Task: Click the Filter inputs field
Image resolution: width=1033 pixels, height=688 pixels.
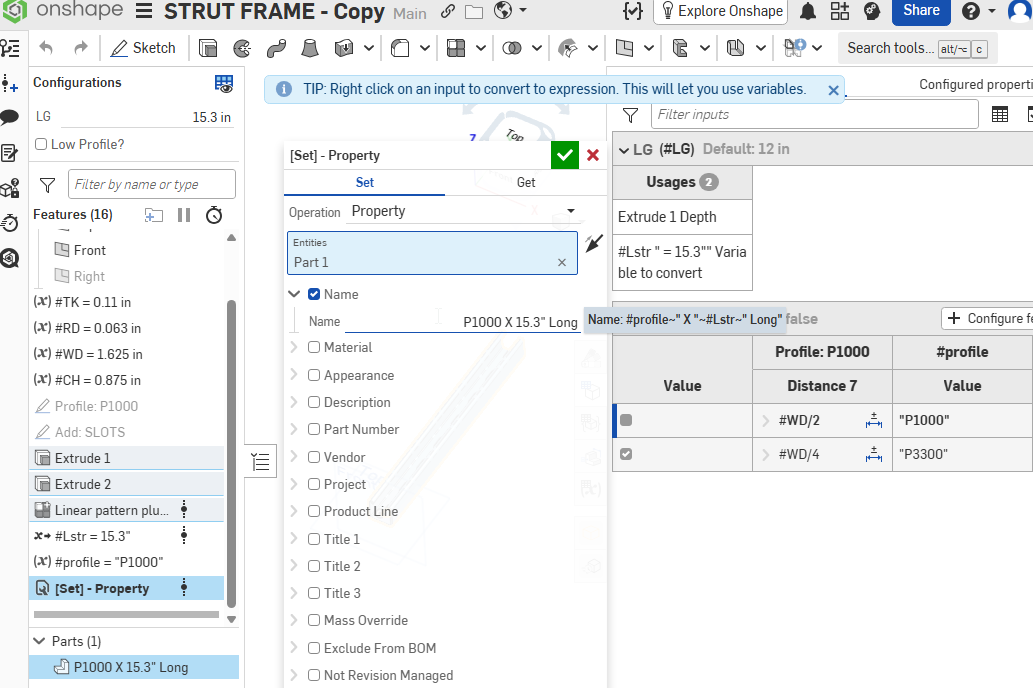Action: [814, 115]
